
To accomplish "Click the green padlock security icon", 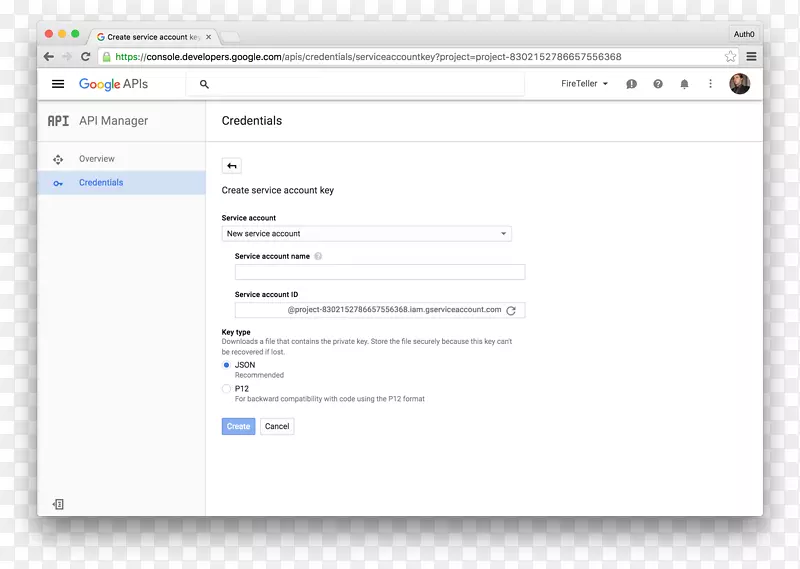I will pos(106,57).
